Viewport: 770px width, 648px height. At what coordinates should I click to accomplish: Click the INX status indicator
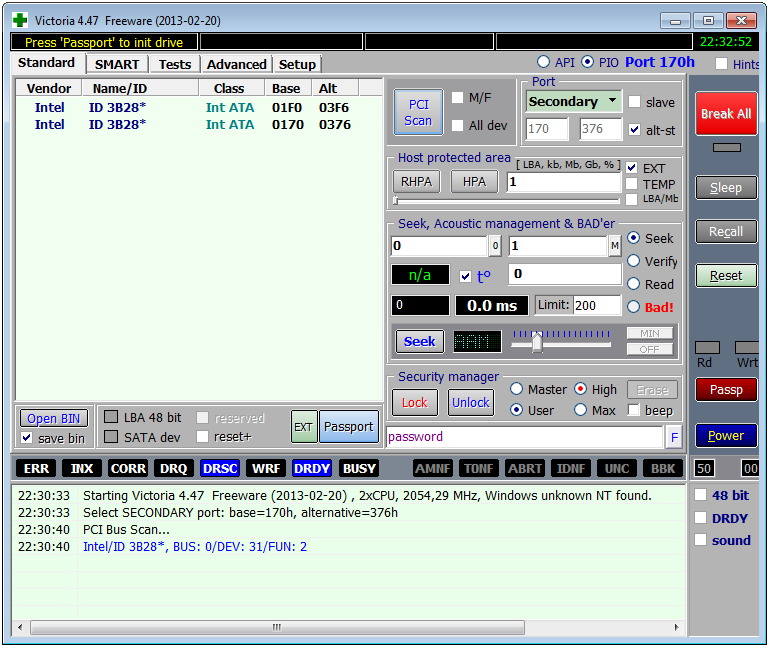click(82, 468)
